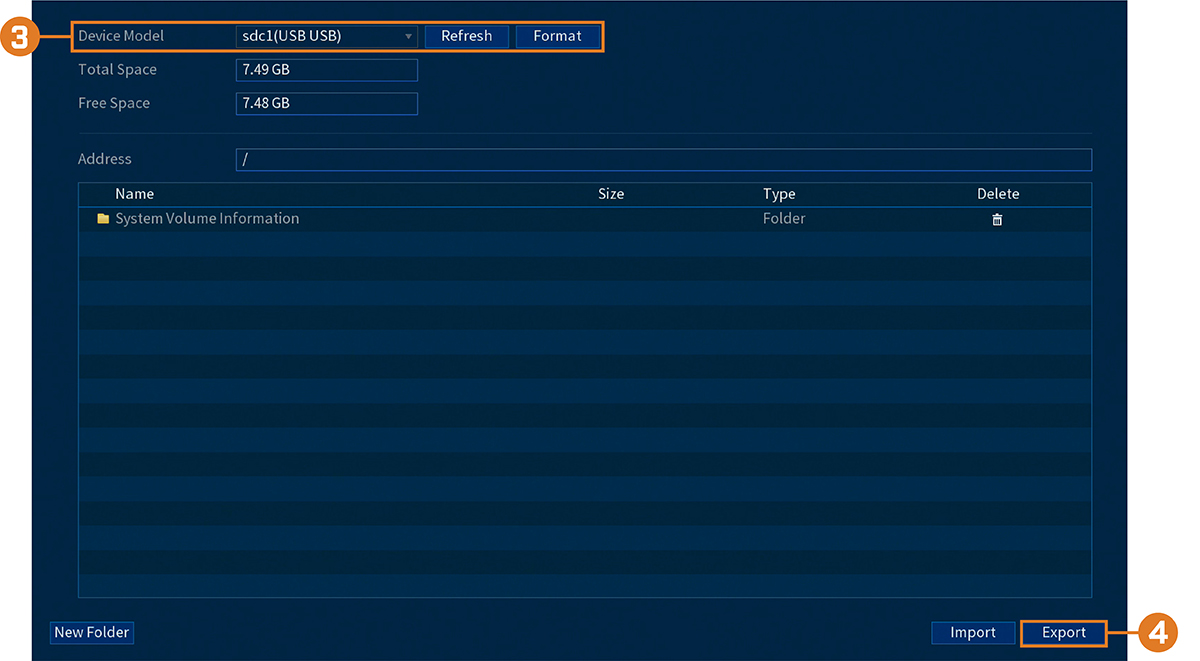Click the Export button

tap(1064, 633)
